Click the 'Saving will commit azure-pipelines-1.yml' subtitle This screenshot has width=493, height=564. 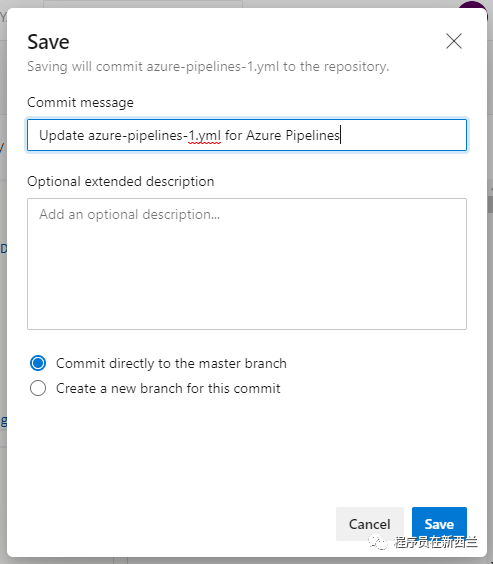tap(208, 67)
